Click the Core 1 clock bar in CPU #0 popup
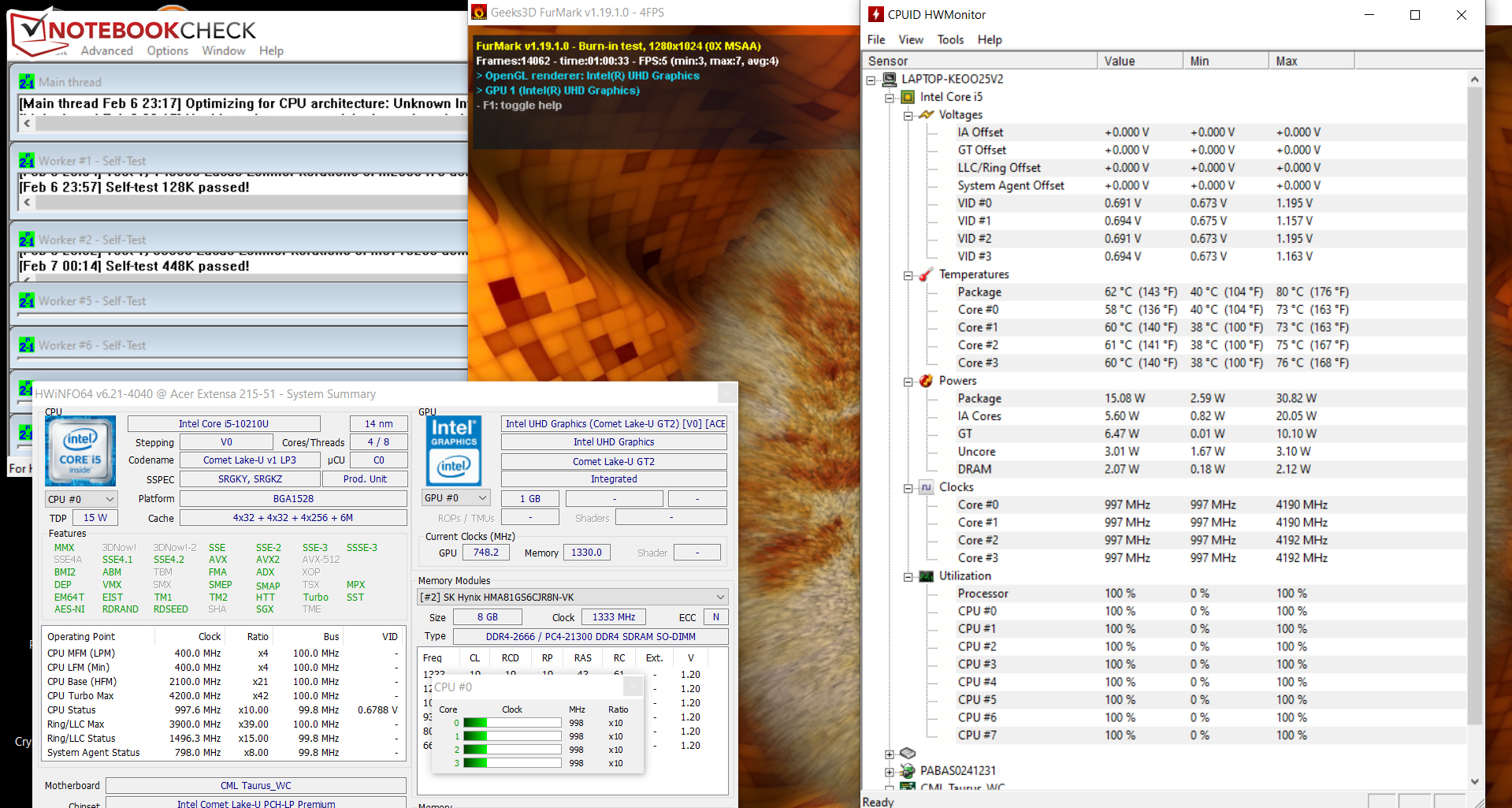 511,736
